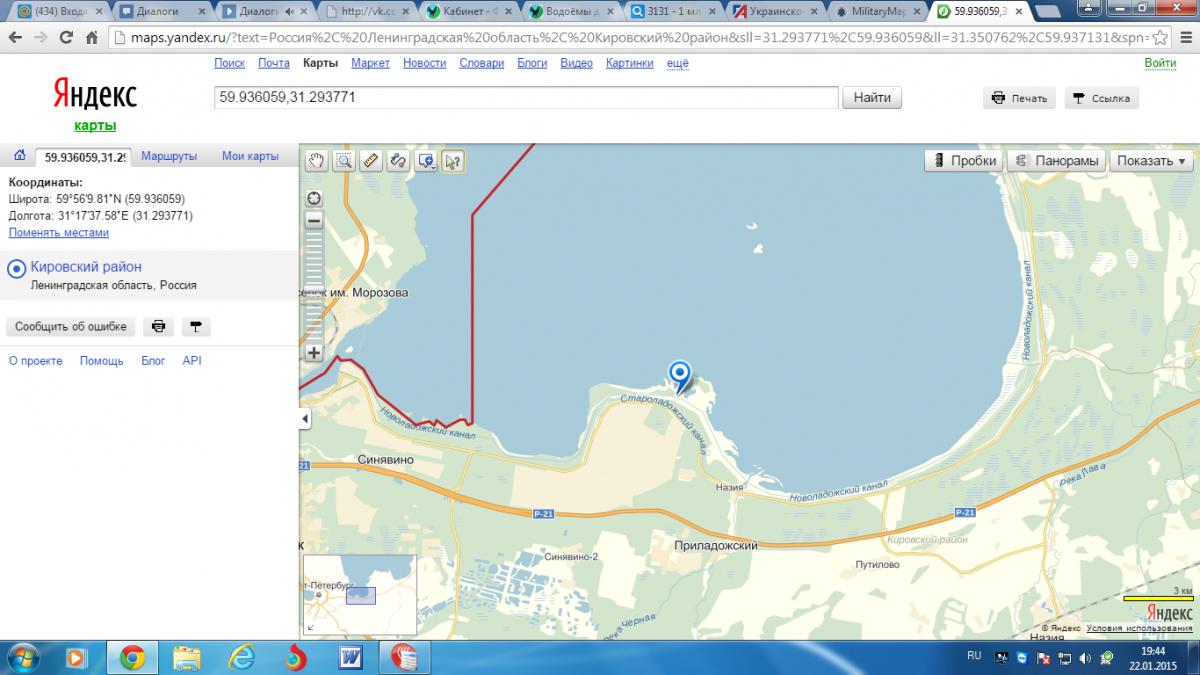Collapse the overview mini-map using its corner arrow
The width and height of the screenshot is (1200, 675).
(309, 628)
